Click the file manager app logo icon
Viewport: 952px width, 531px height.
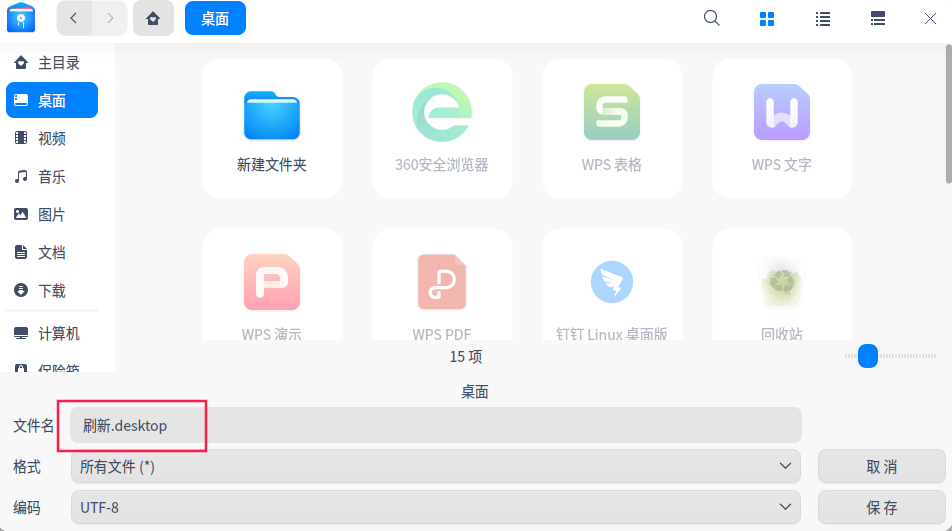[21, 18]
